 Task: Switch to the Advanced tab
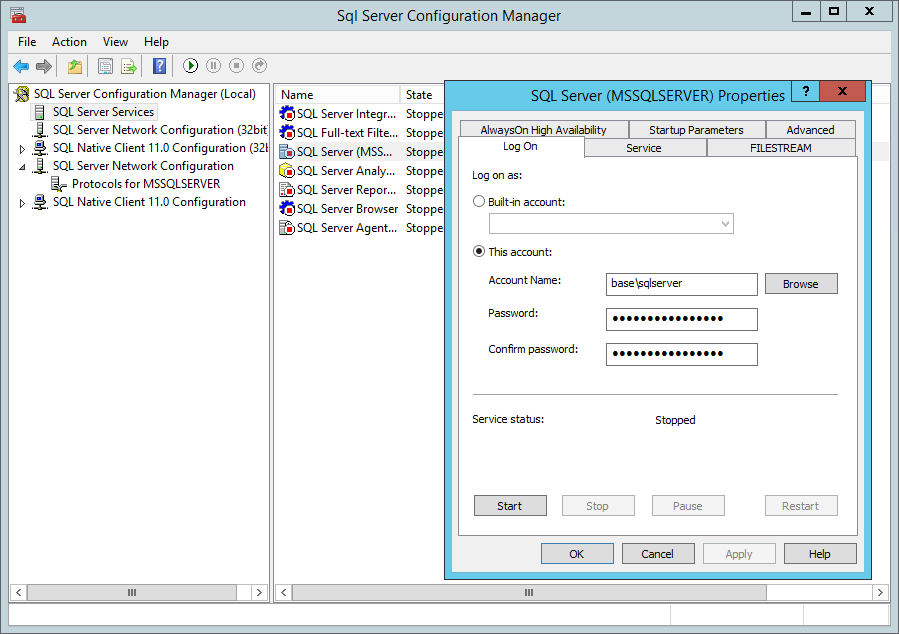click(810, 130)
